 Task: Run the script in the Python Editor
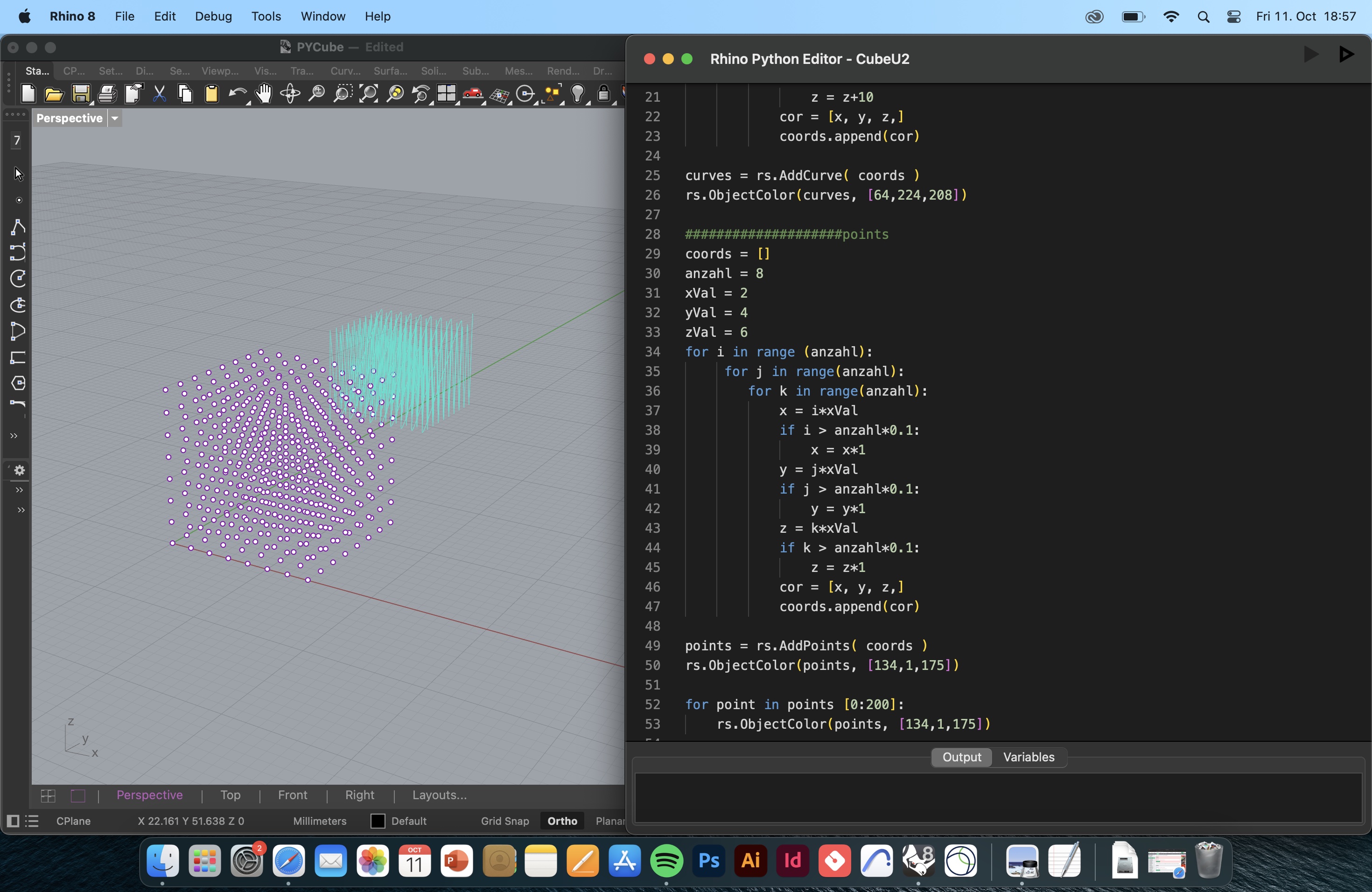pos(1310,55)
